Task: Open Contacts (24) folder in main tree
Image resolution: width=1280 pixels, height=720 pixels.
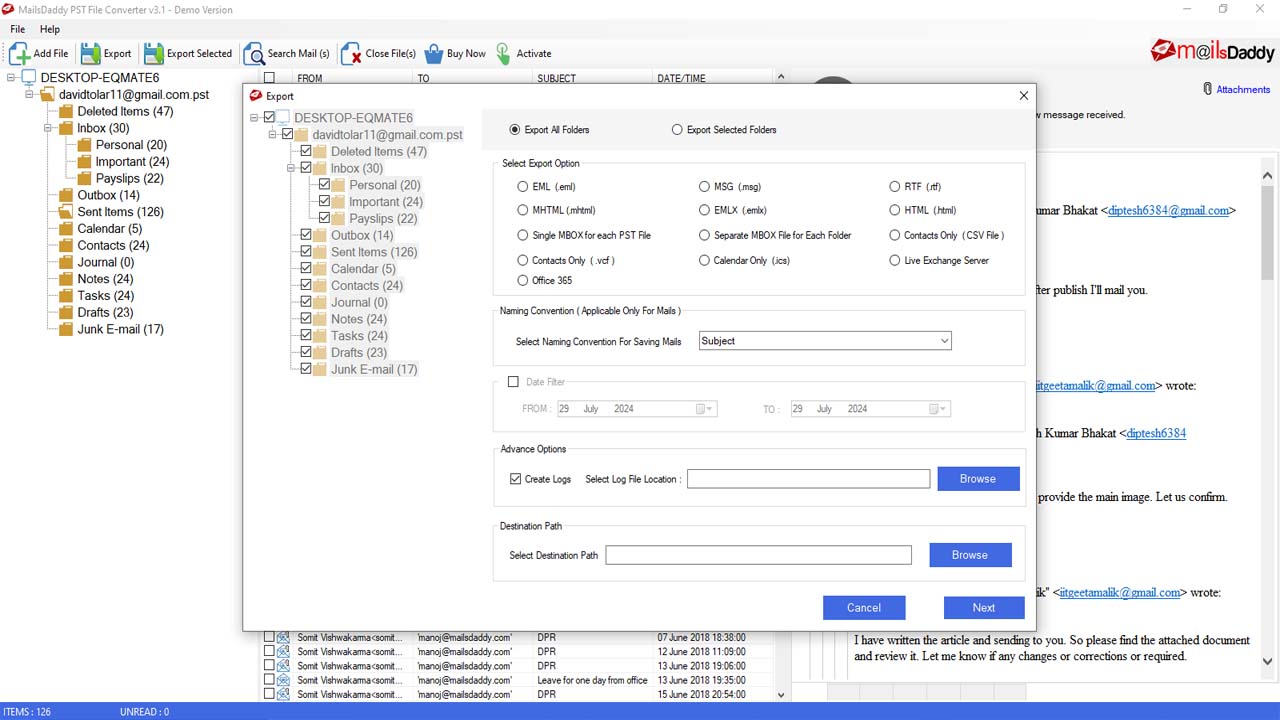Action: 113,245
